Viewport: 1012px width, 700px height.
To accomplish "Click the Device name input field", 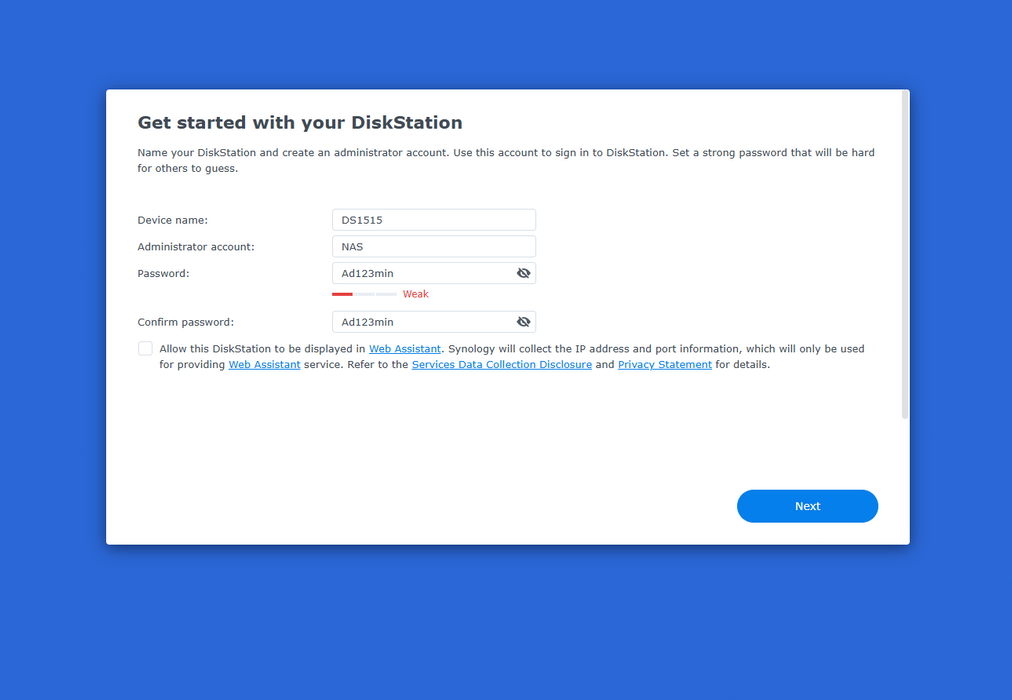I will tap(434, 220).
